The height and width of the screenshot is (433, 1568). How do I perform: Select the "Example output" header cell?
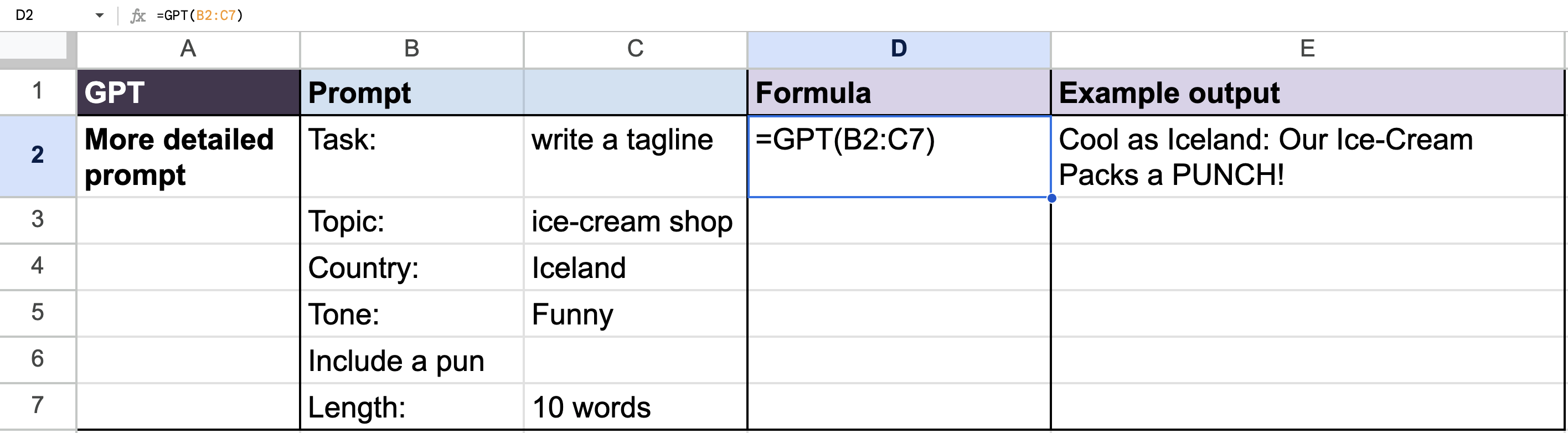click(1306, 92)
